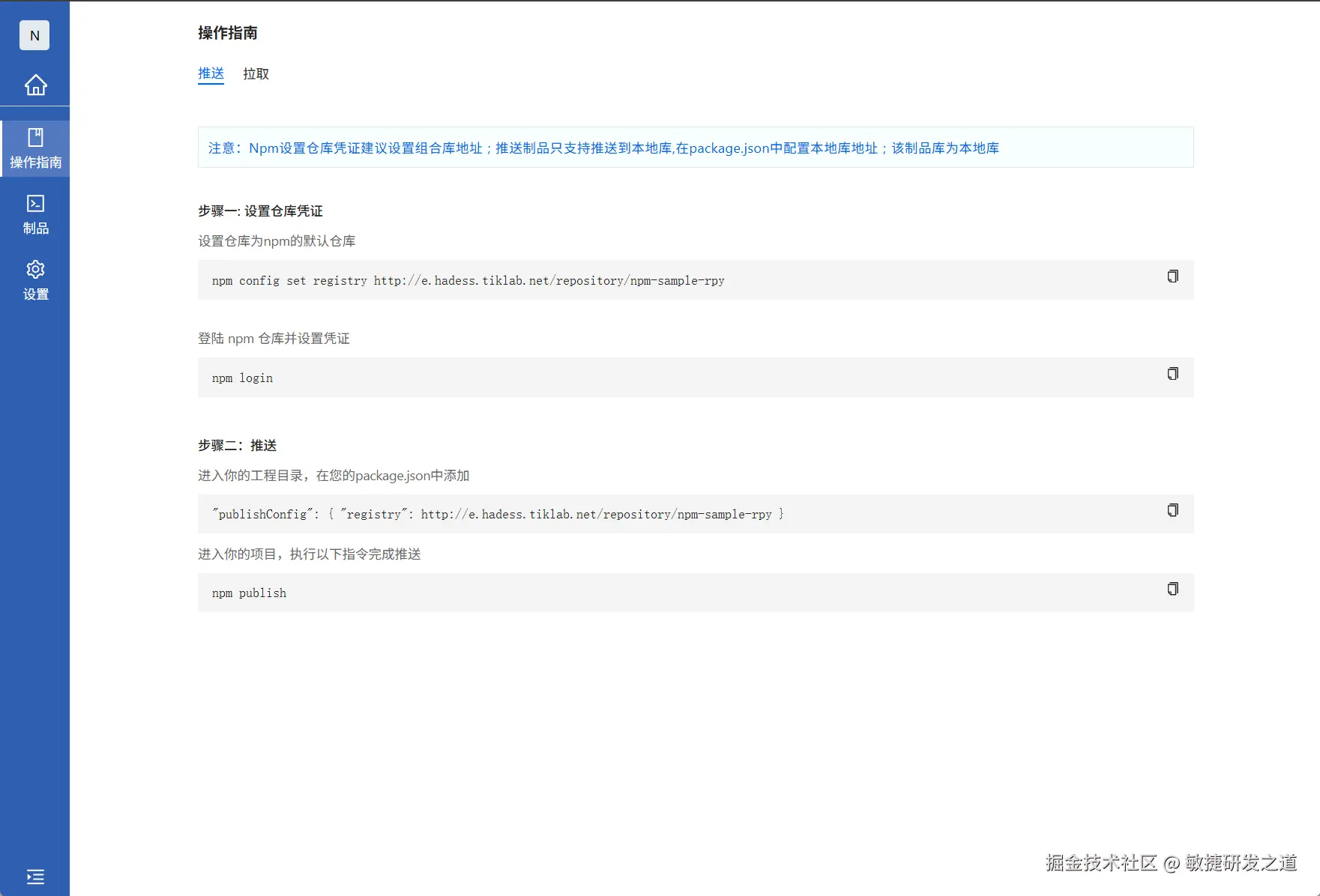
Task: Click the N workspace logo
Action: click(x=34, y=35)
